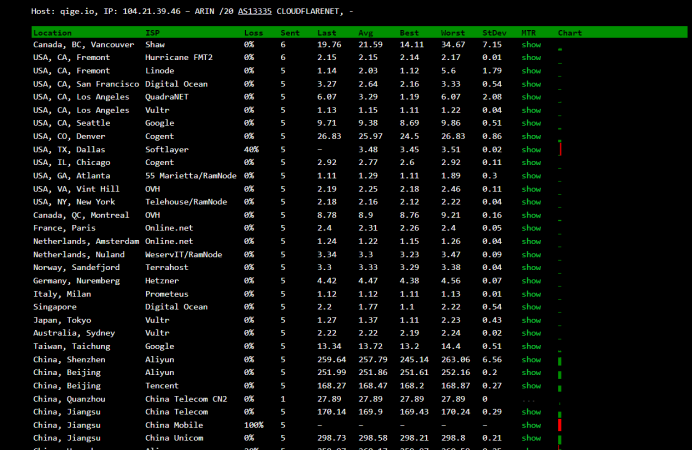Select the 263.06 worst value for Shenzhen

(x=455, y=360)
